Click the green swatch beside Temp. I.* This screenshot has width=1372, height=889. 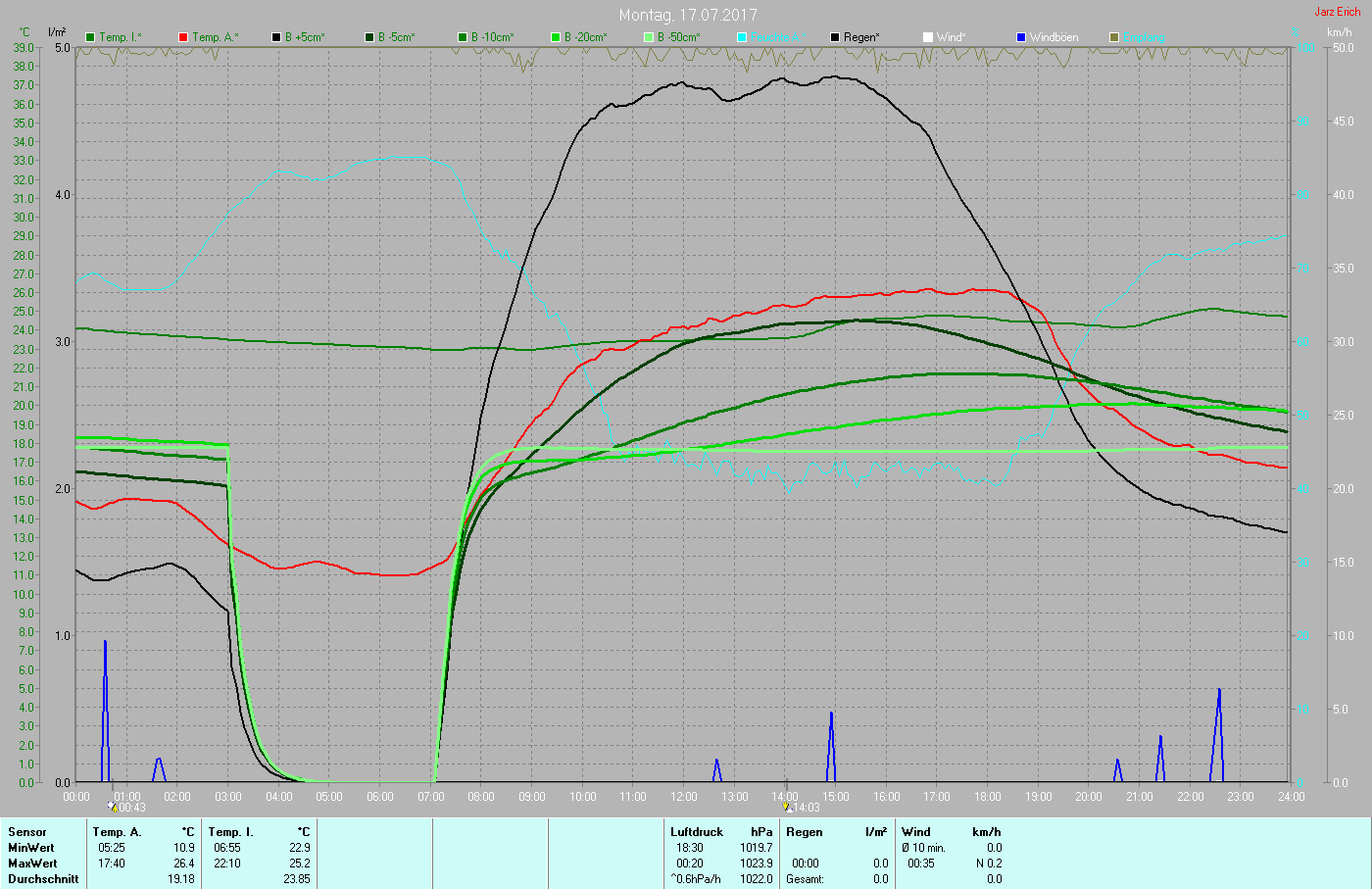[x=91, y=37]
